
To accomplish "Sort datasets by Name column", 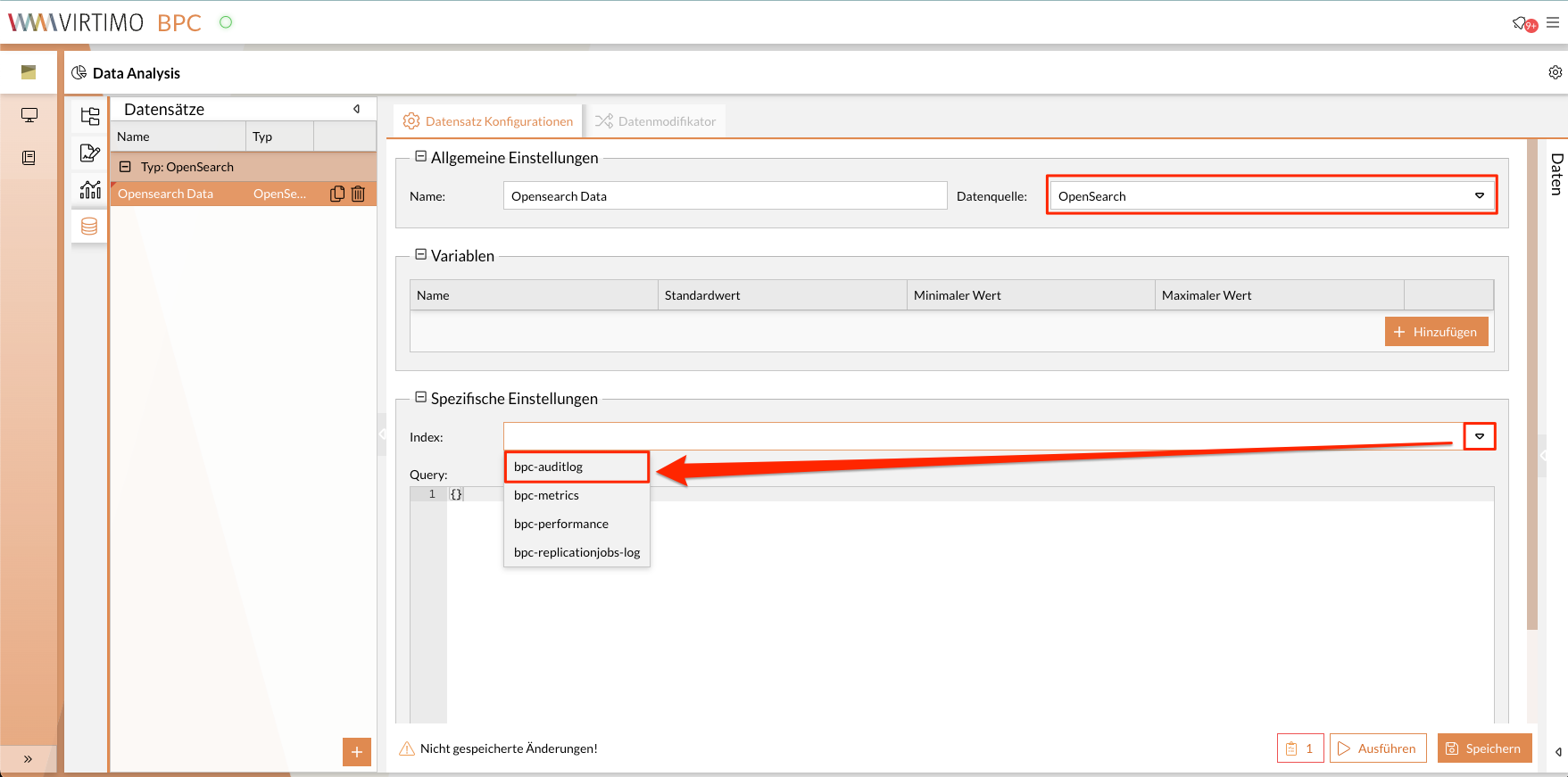I will click(178, 136).
